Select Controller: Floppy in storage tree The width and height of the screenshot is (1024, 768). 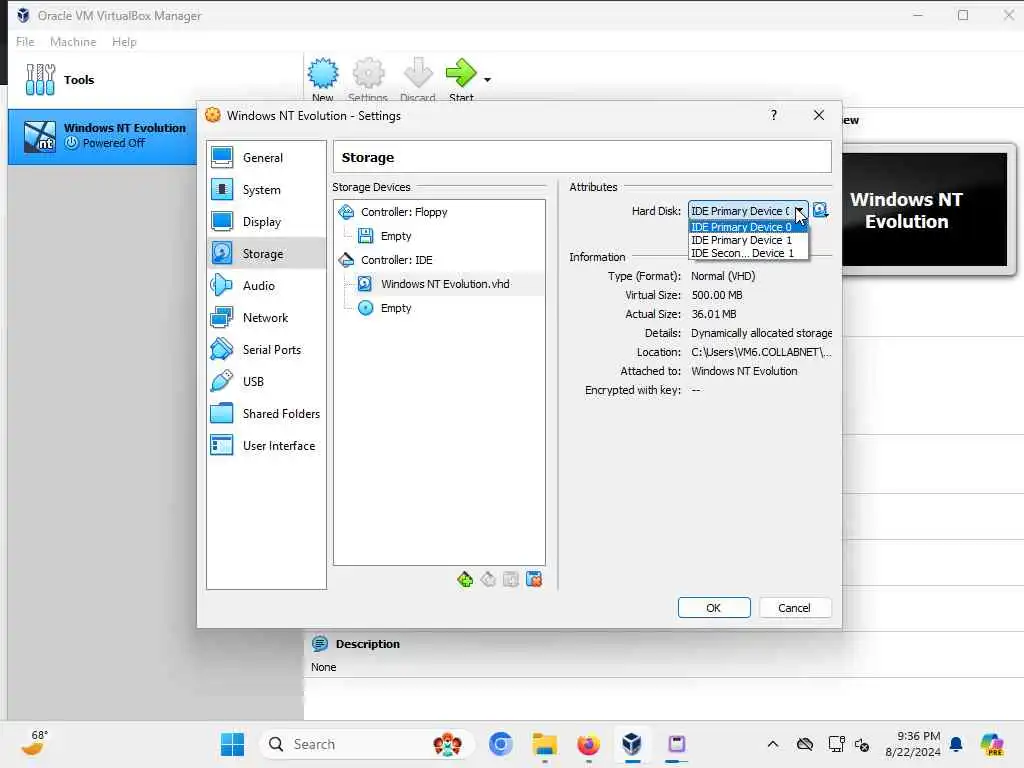pos(439,212)
